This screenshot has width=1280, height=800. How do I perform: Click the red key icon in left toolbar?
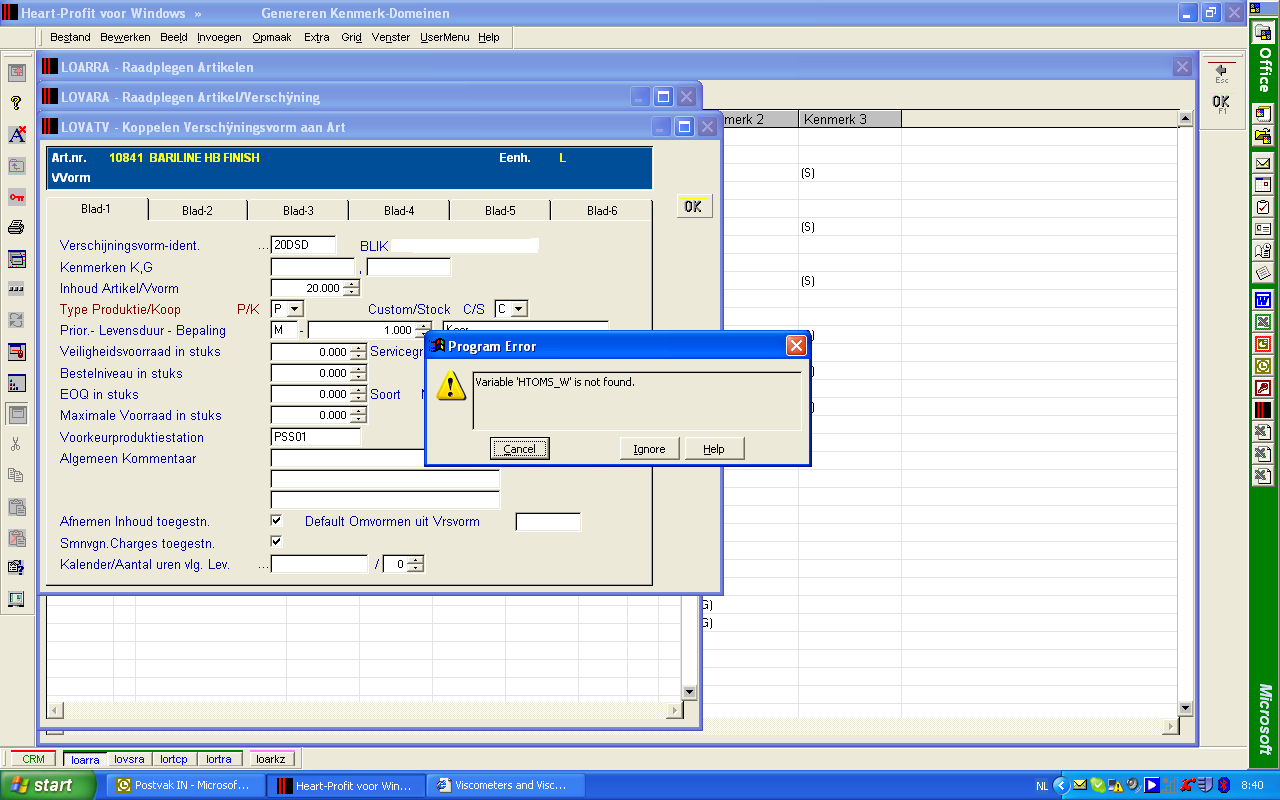tap(16, 197)
